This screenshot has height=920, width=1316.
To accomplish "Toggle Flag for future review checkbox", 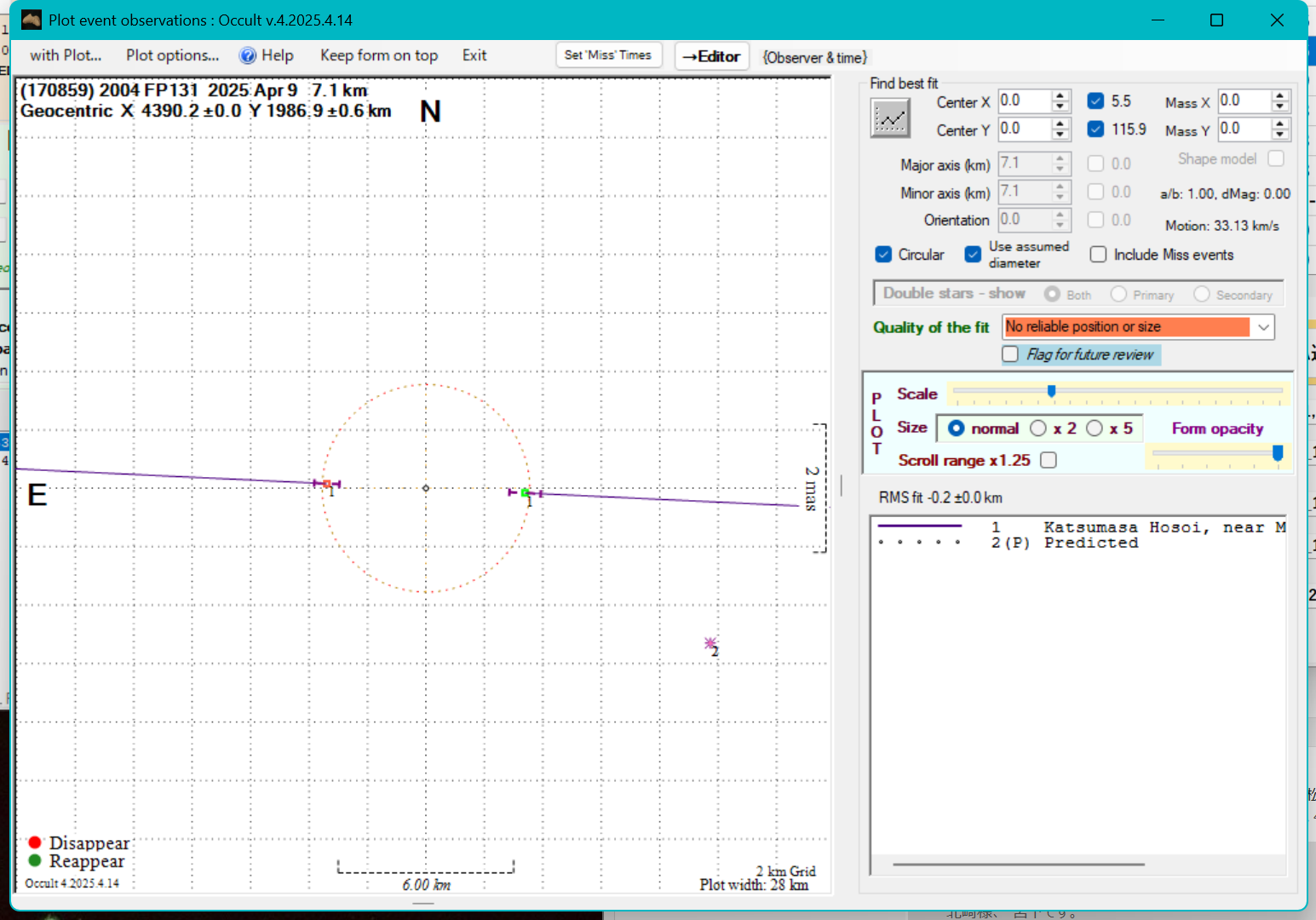I will coord(1010,354).
